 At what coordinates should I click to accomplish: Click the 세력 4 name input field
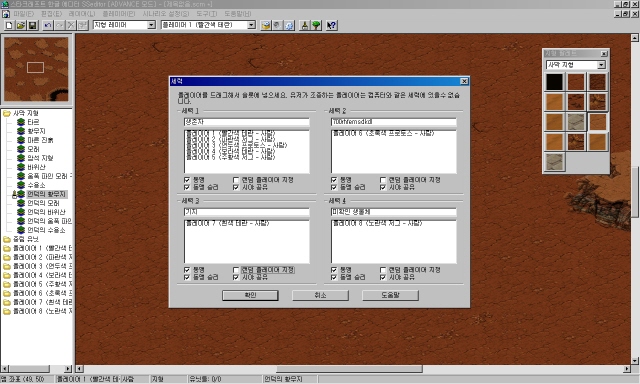pyautogui.click(x=393, y=212)
